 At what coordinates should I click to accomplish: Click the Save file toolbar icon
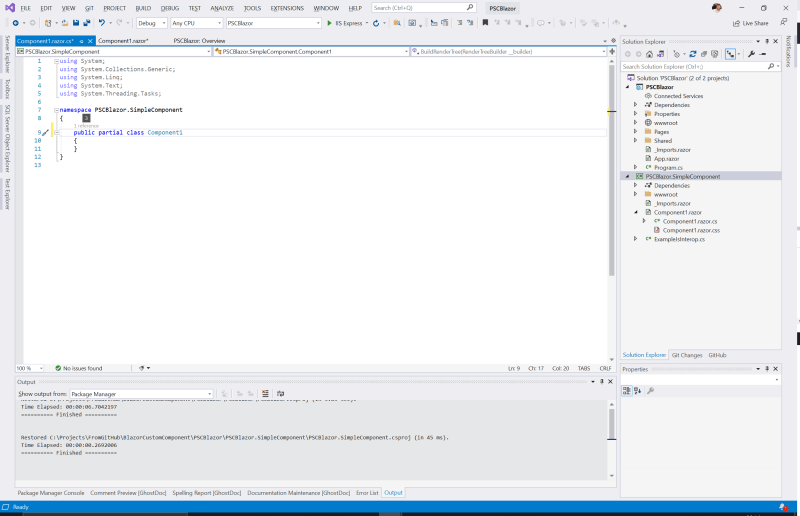pyautogui.click(x=76, y=23)
